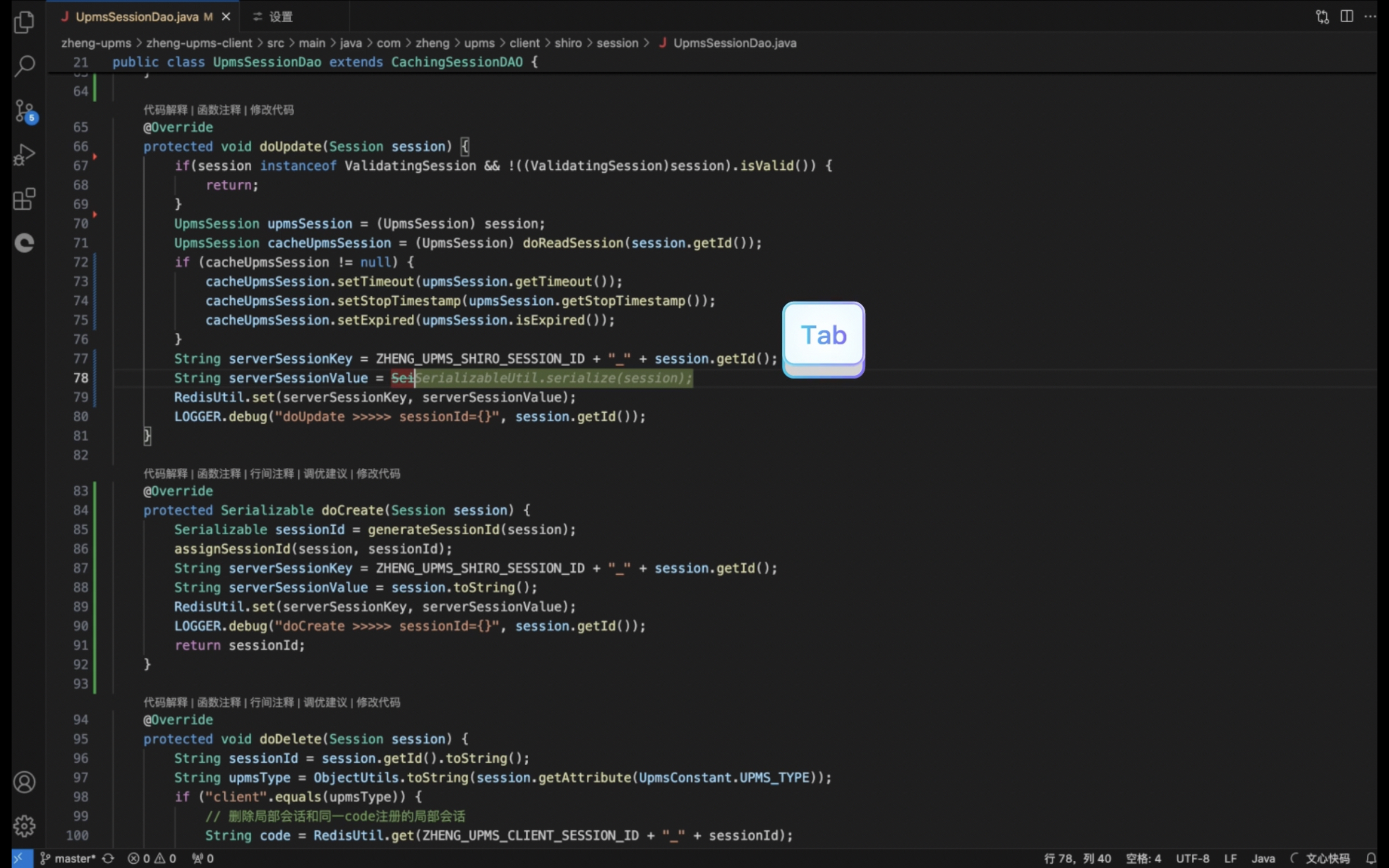Switch to the 设置 tab
1389x868 pixels.
coord(273,17)
